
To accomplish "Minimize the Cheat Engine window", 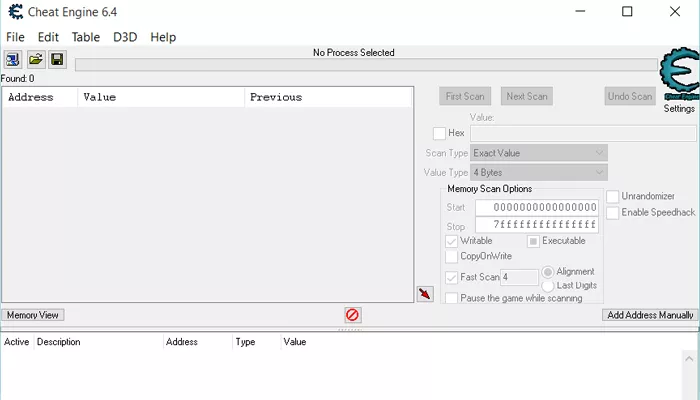I will click(580, 11).
